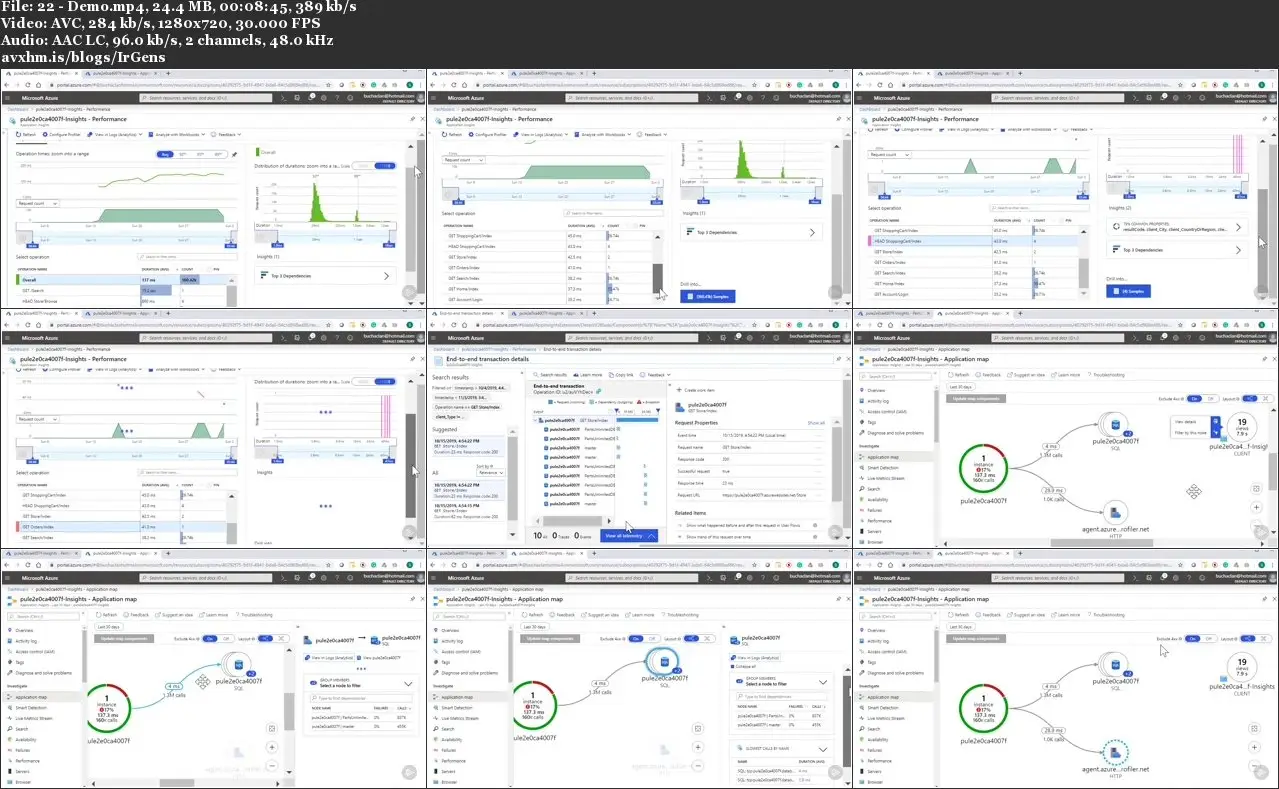Open Analyze with Workbooks dropdown in the Overall-row frame
Image resolution: width=1279 pixels, height=789 pixels.
[x=176, y=134]
